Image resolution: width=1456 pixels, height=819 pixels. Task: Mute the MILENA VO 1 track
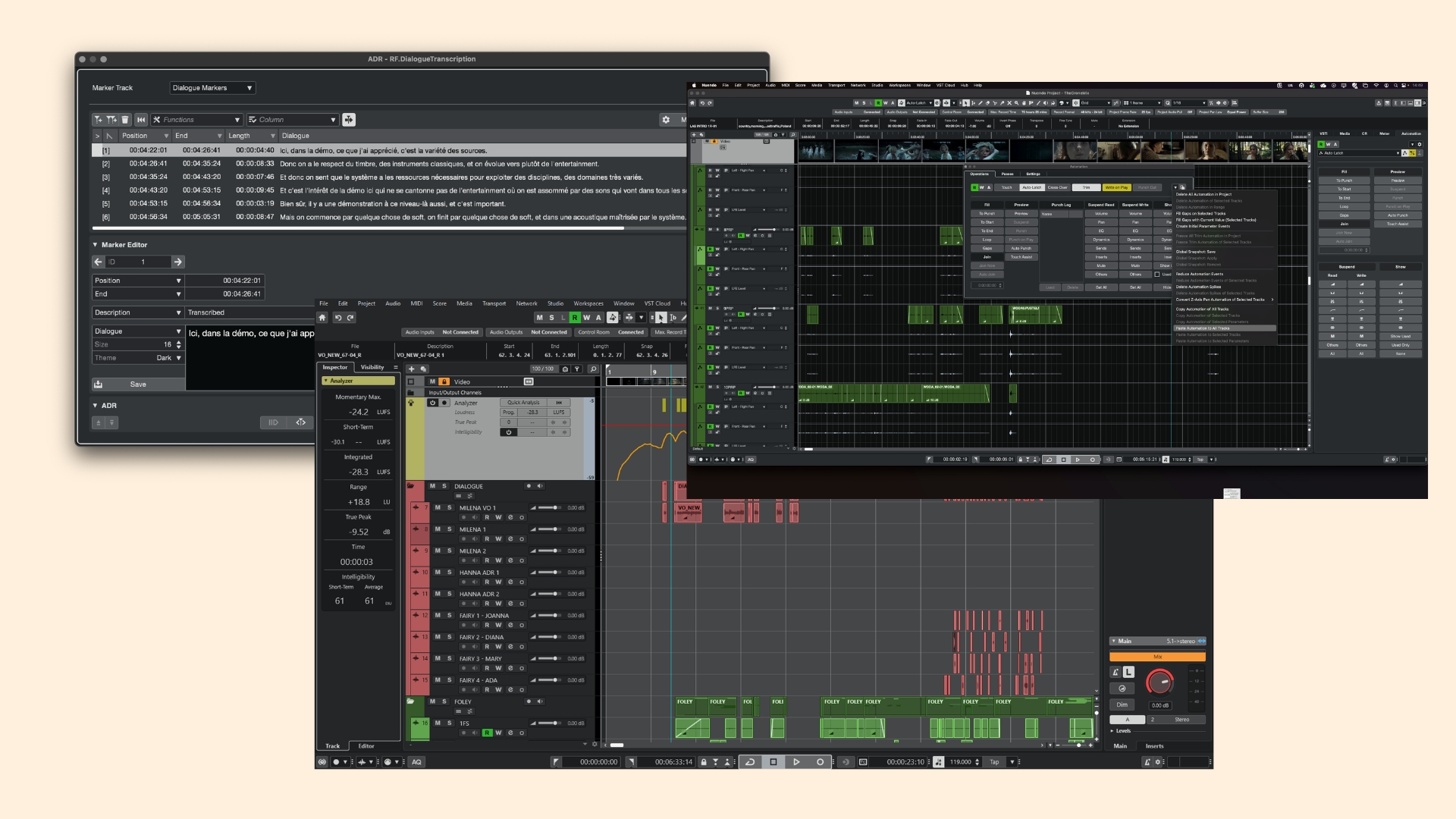[438, 507]
